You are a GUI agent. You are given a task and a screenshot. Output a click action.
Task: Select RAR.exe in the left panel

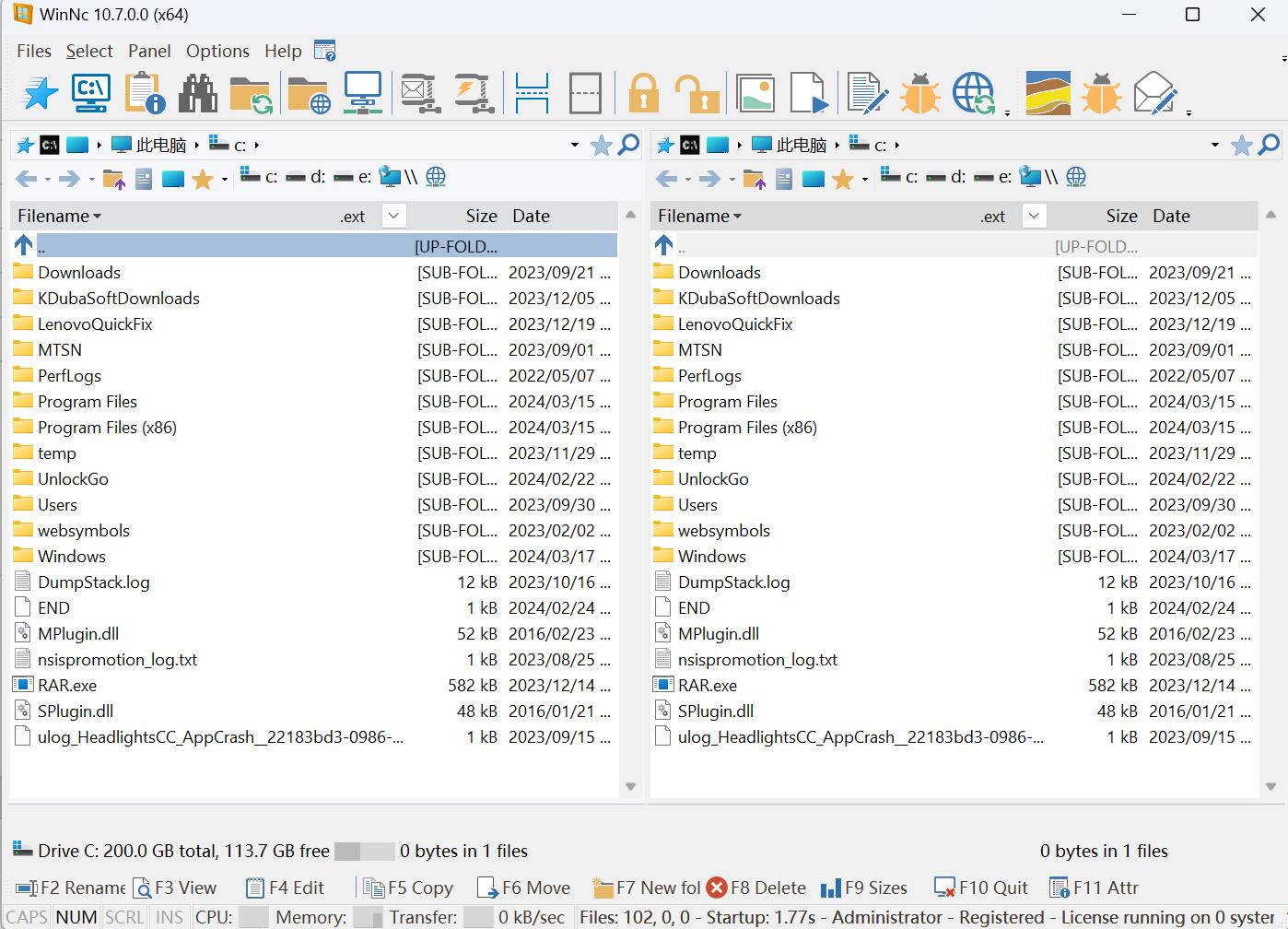click(x=313, y=685)
